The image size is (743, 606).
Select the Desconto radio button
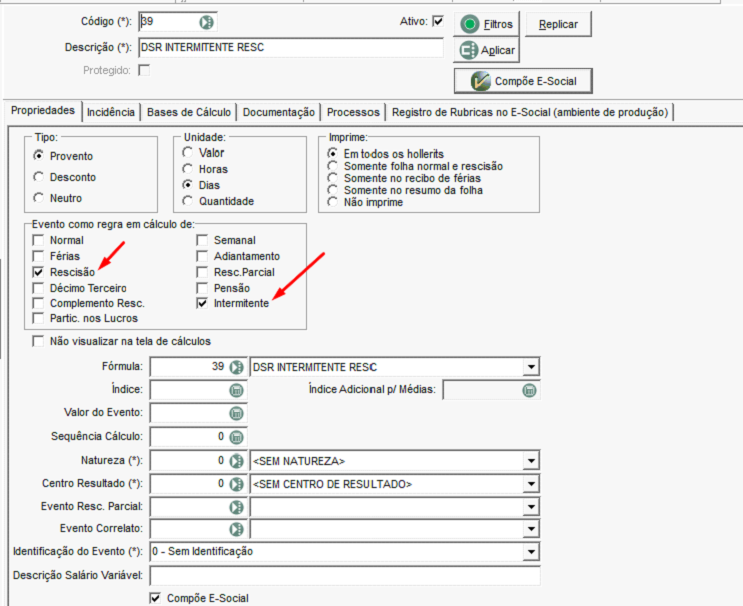(38, 177)
